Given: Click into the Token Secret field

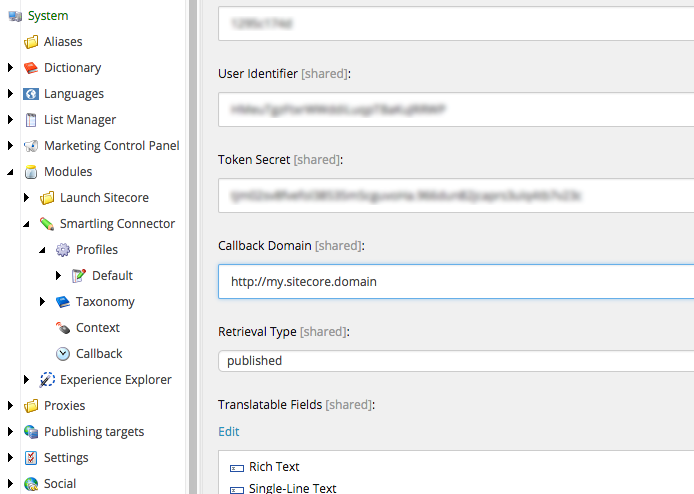Looking at the screenshot, I should tap(456, 195).
